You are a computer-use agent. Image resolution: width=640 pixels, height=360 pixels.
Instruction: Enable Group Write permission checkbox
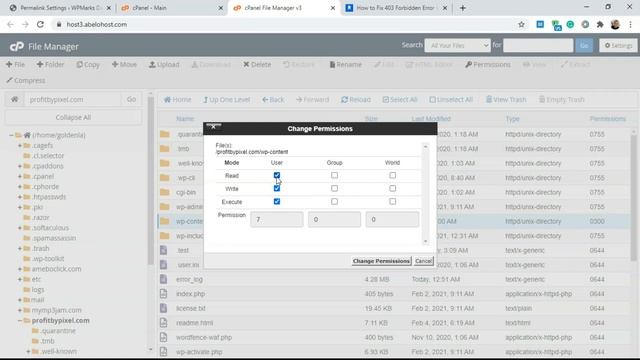[334, 188]
